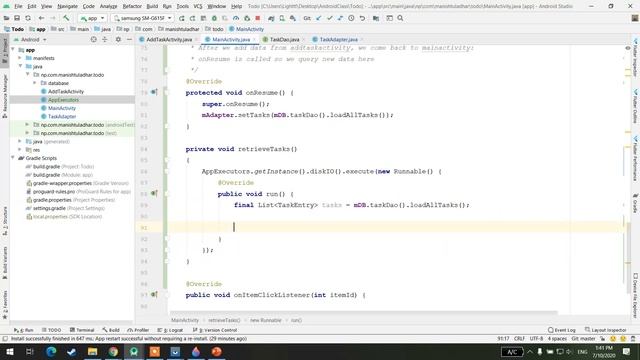
Task: Click the main breadcrumb in navigation bar
Action: (80, 29)
